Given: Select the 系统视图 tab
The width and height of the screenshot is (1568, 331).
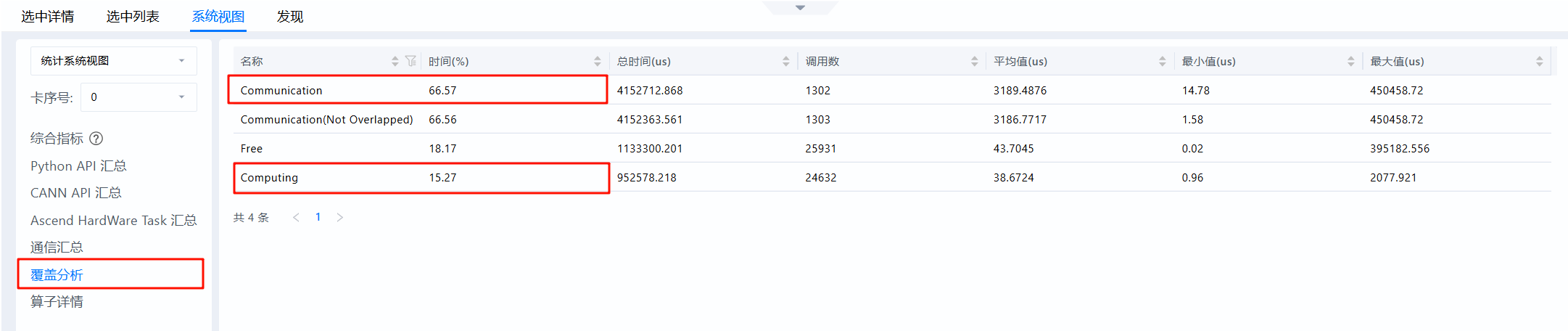Looking at the screenshot, I should [218, 16].
